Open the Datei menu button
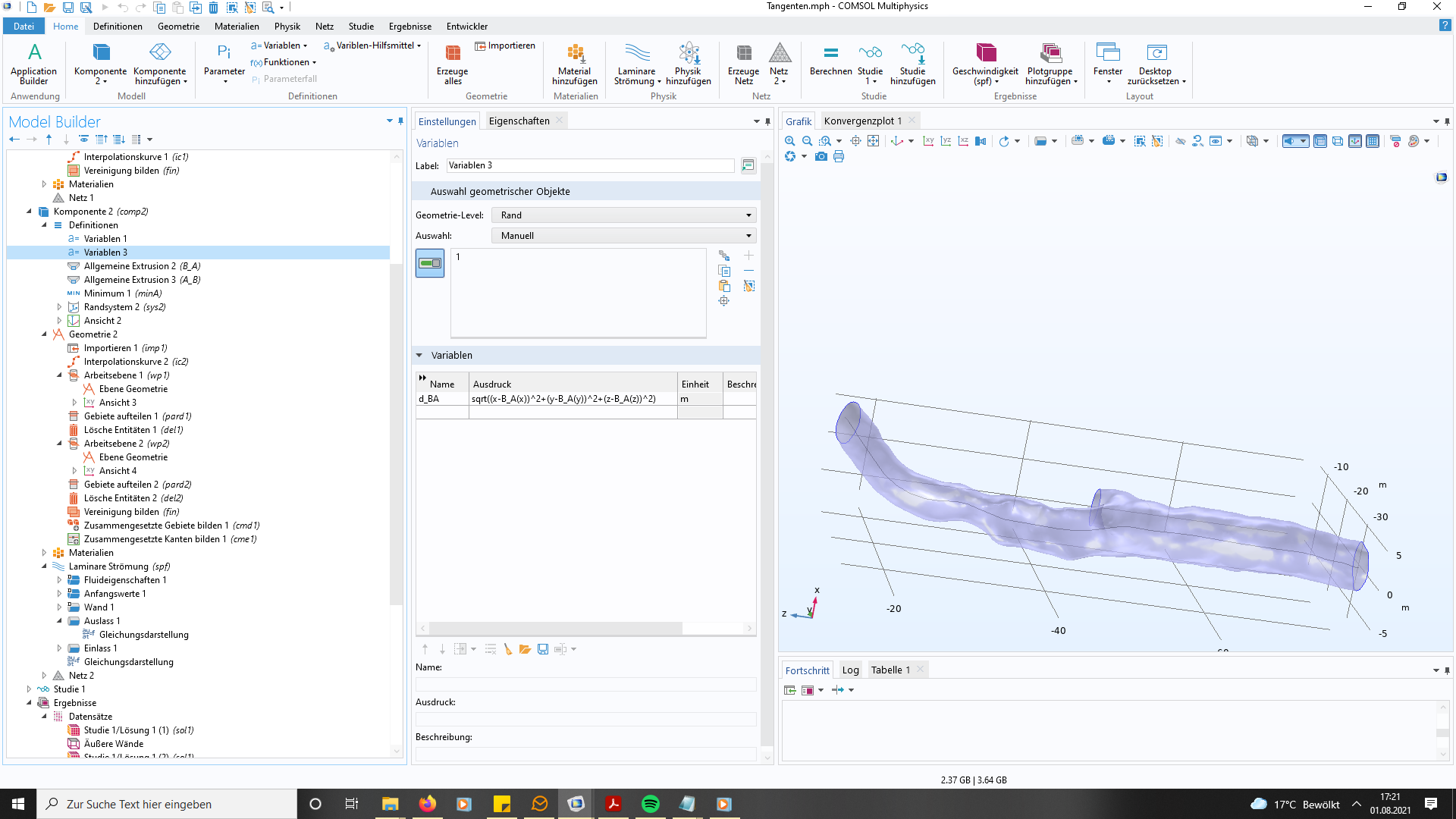The height and width of the screenshot is (819, 1456). point(24,27)
